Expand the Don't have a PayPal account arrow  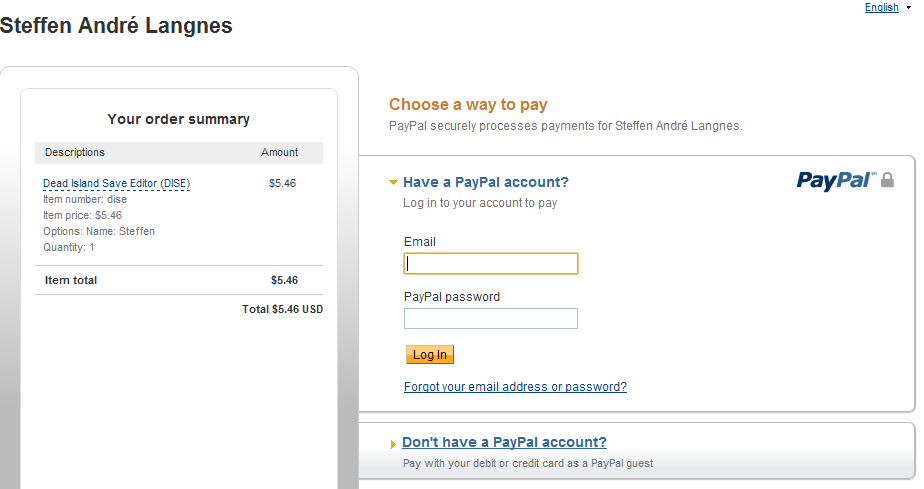pyautogui.click(x=393, y=444)
